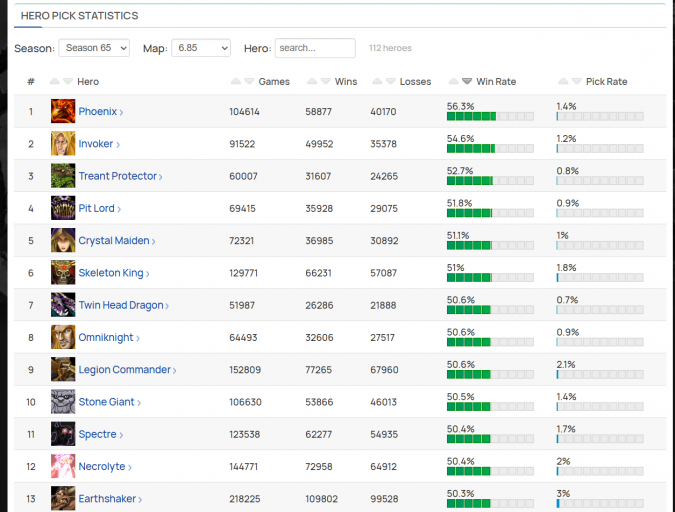Open the Map 6.85 dropdown
Viewport: 675px width, 512px height.
pos(201,48)
